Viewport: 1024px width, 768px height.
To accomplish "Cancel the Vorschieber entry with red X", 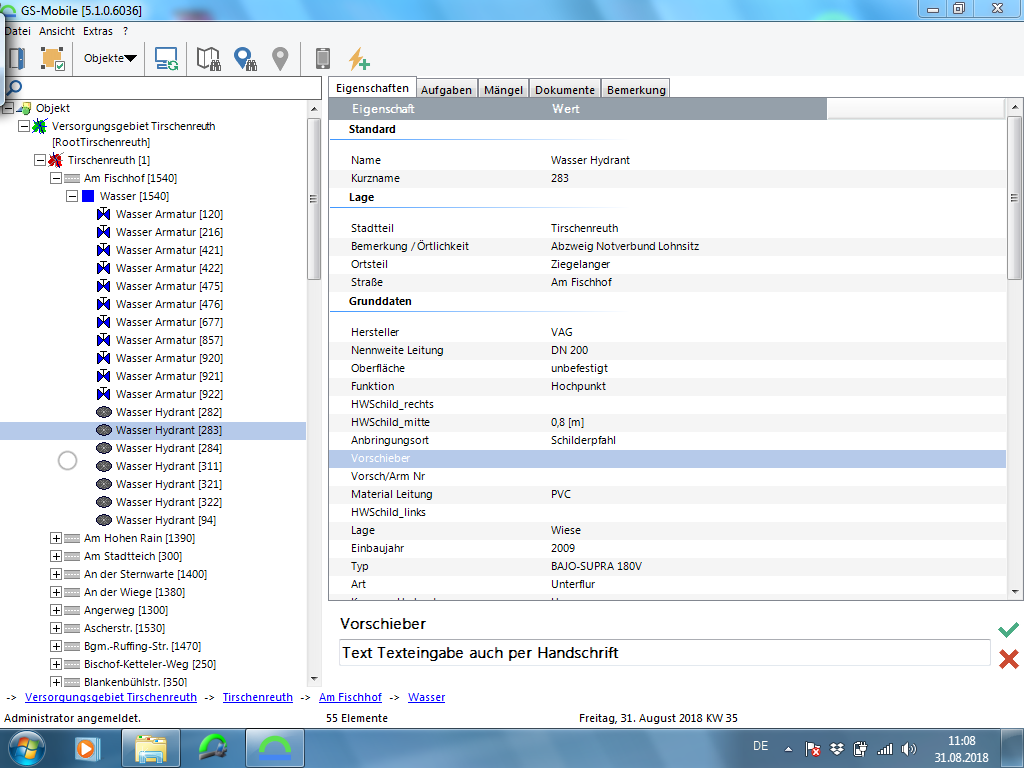I will 1008,658.
